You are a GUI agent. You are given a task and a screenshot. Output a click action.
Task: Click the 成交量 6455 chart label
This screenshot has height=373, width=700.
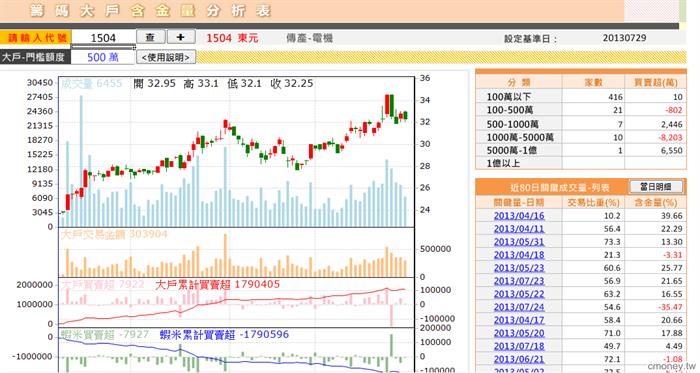coord(91,83)
